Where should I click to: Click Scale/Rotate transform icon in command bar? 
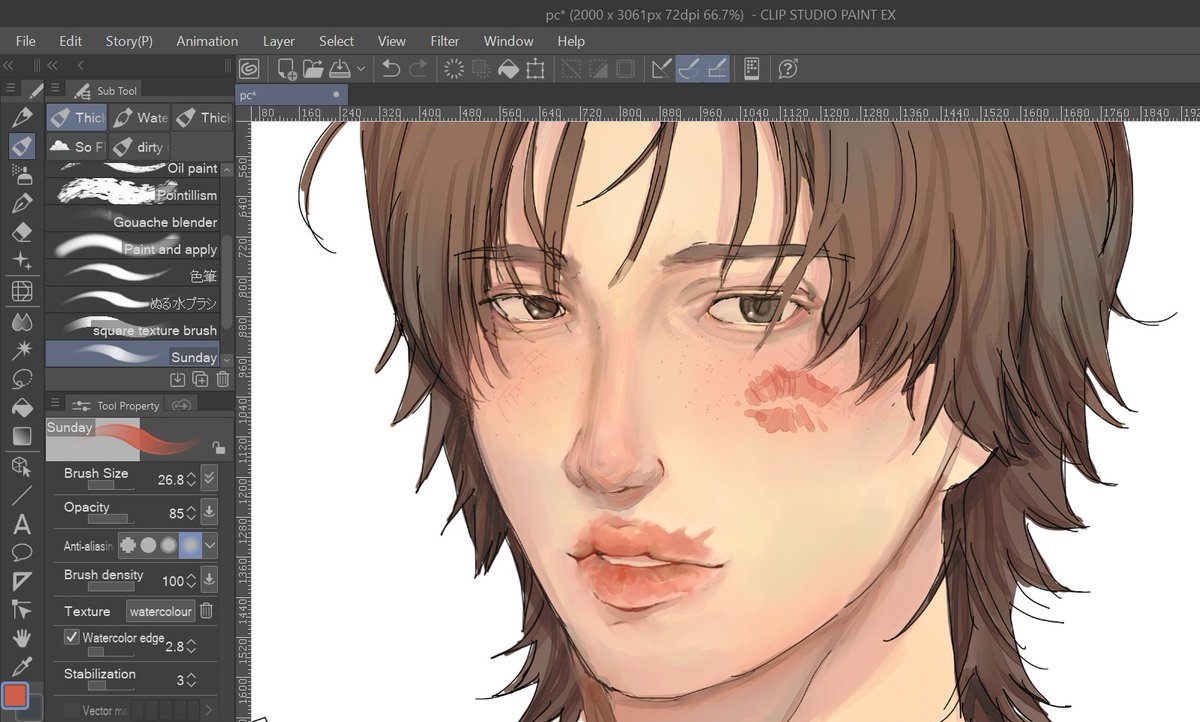coord(535,69)
